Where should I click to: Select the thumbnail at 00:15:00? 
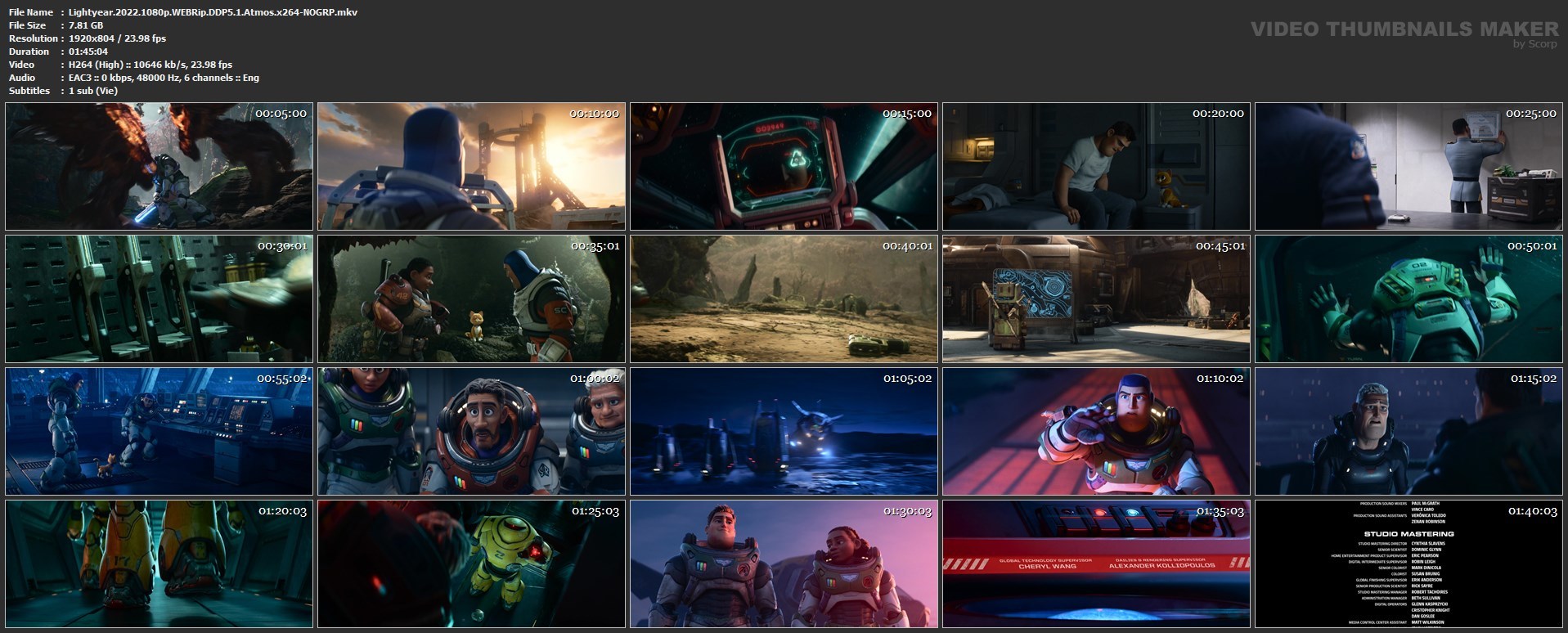(x=784, y=167)
